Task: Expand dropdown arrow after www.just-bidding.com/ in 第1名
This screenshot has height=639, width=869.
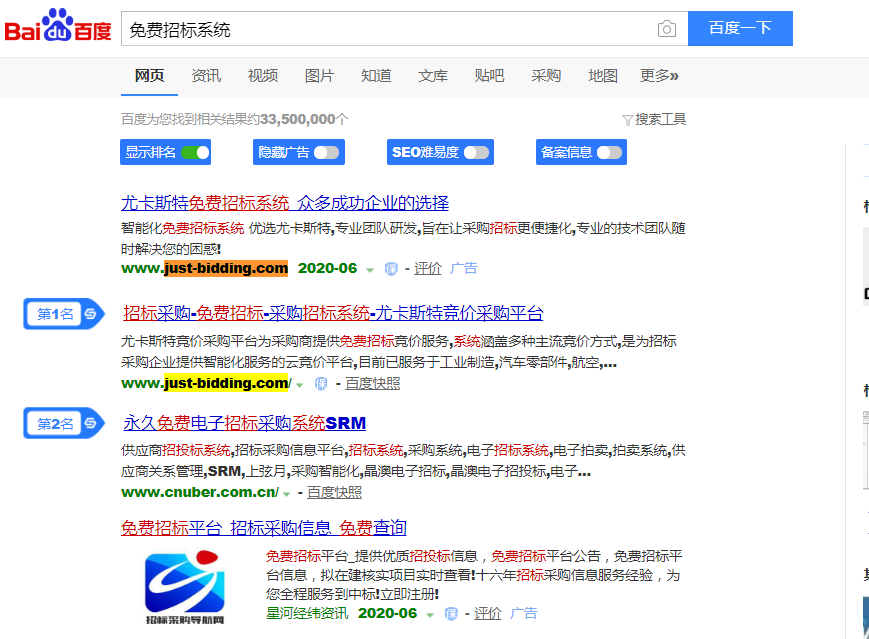Action: (300, 385)
